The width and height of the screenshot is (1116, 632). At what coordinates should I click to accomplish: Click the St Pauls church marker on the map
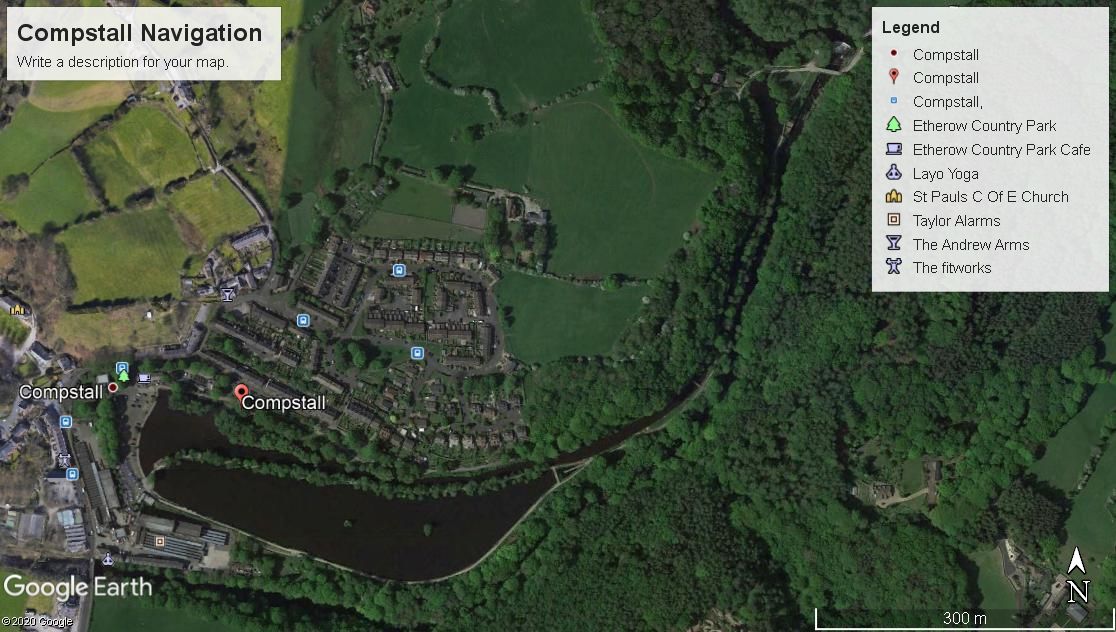coord(17,309)
